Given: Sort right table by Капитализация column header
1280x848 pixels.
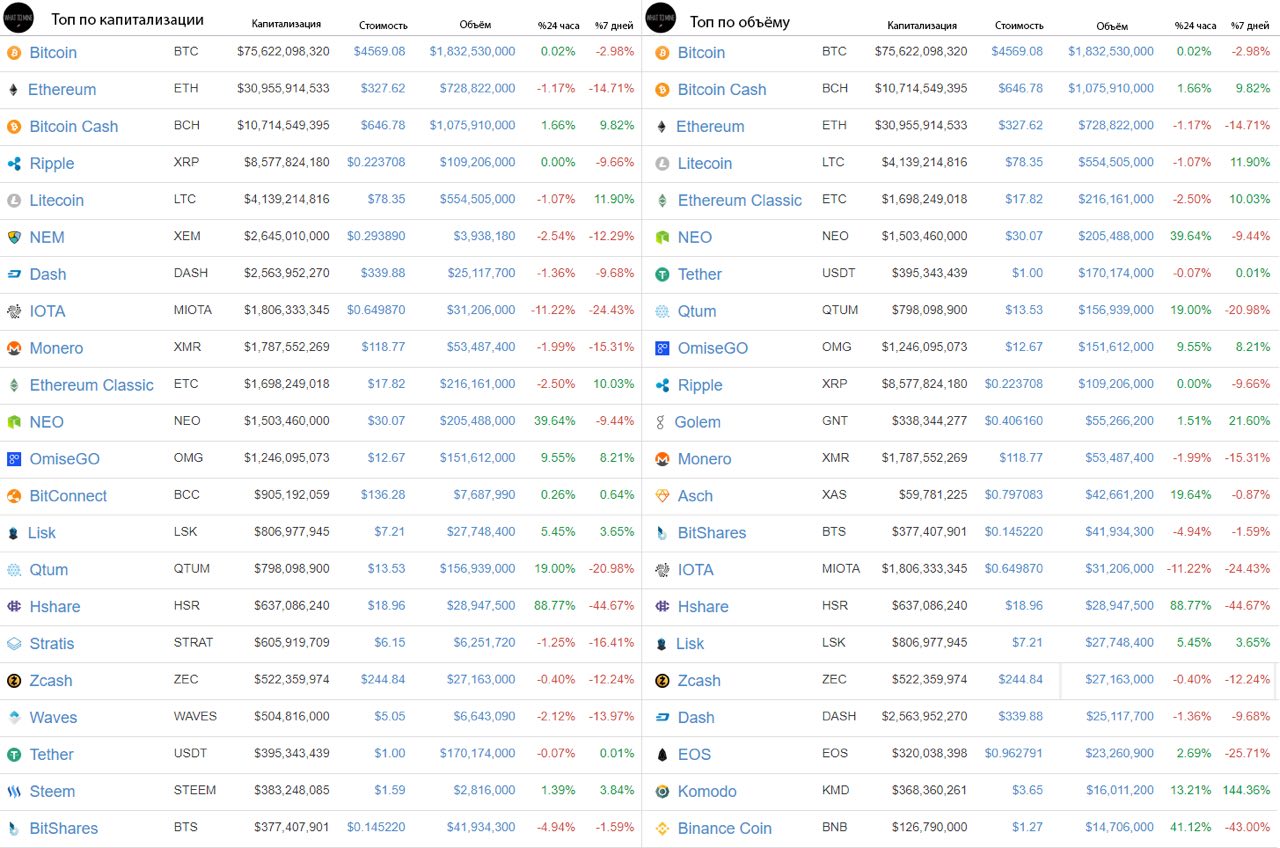Looking at the screenshot, I should click(x=922, y=25).
